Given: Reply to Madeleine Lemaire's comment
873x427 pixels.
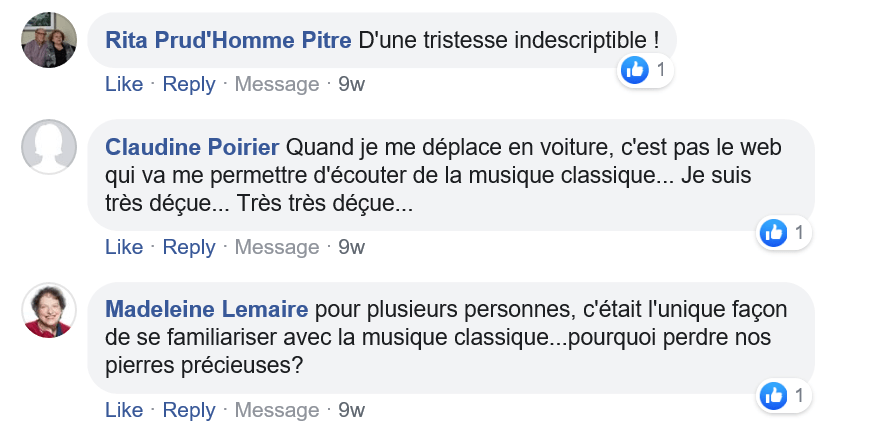Looking at the screenshot, I should pos(189,410).
